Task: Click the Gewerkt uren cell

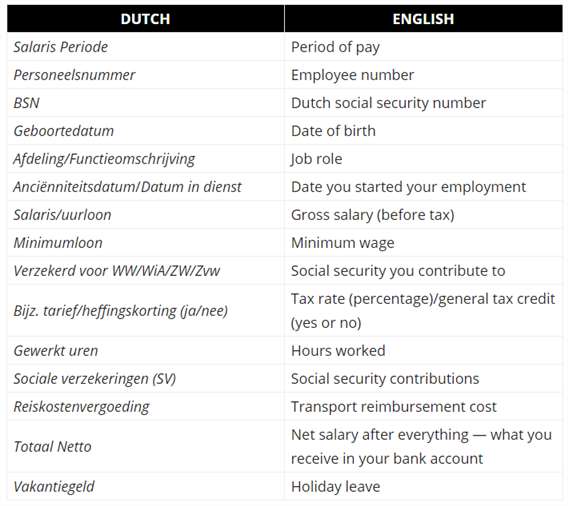Action: (146, 351)
